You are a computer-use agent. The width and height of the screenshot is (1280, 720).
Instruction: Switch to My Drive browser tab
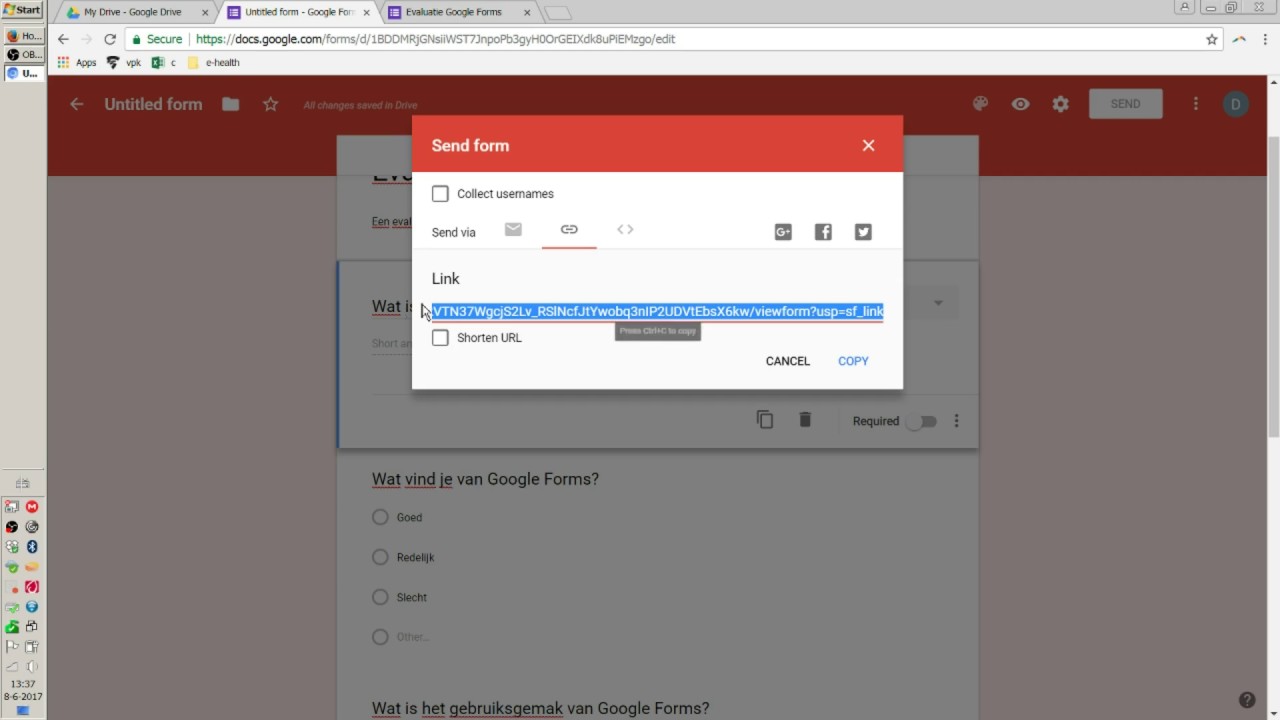[x=135, y=12]
